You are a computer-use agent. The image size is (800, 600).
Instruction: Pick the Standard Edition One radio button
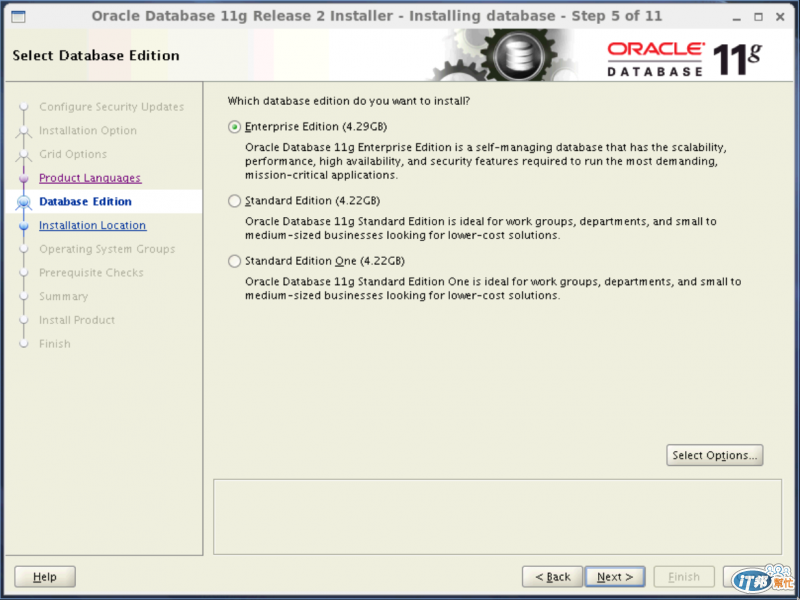click(x=234, y=261)
